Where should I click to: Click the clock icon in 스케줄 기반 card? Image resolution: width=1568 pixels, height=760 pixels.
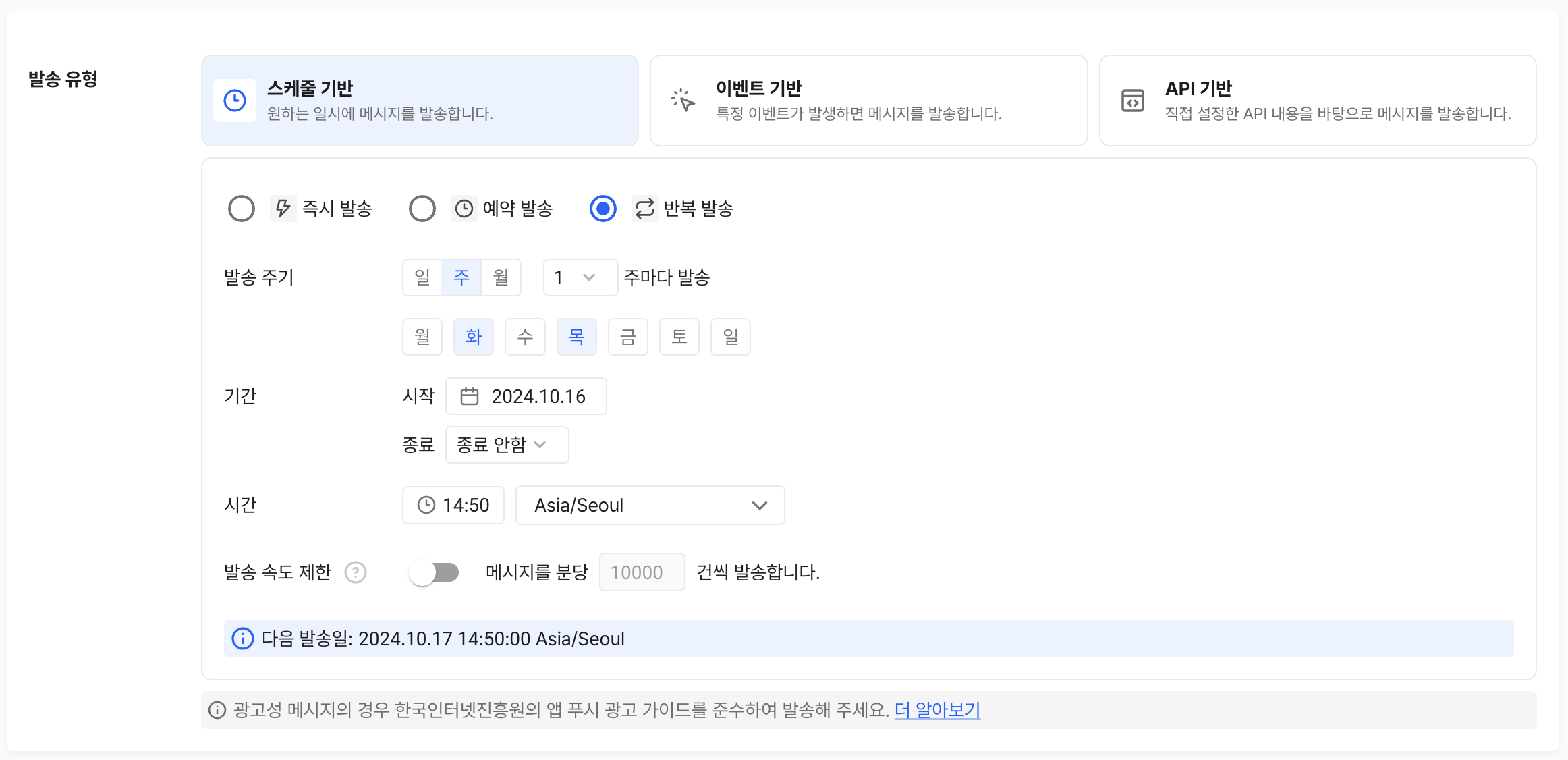[235, 101]
